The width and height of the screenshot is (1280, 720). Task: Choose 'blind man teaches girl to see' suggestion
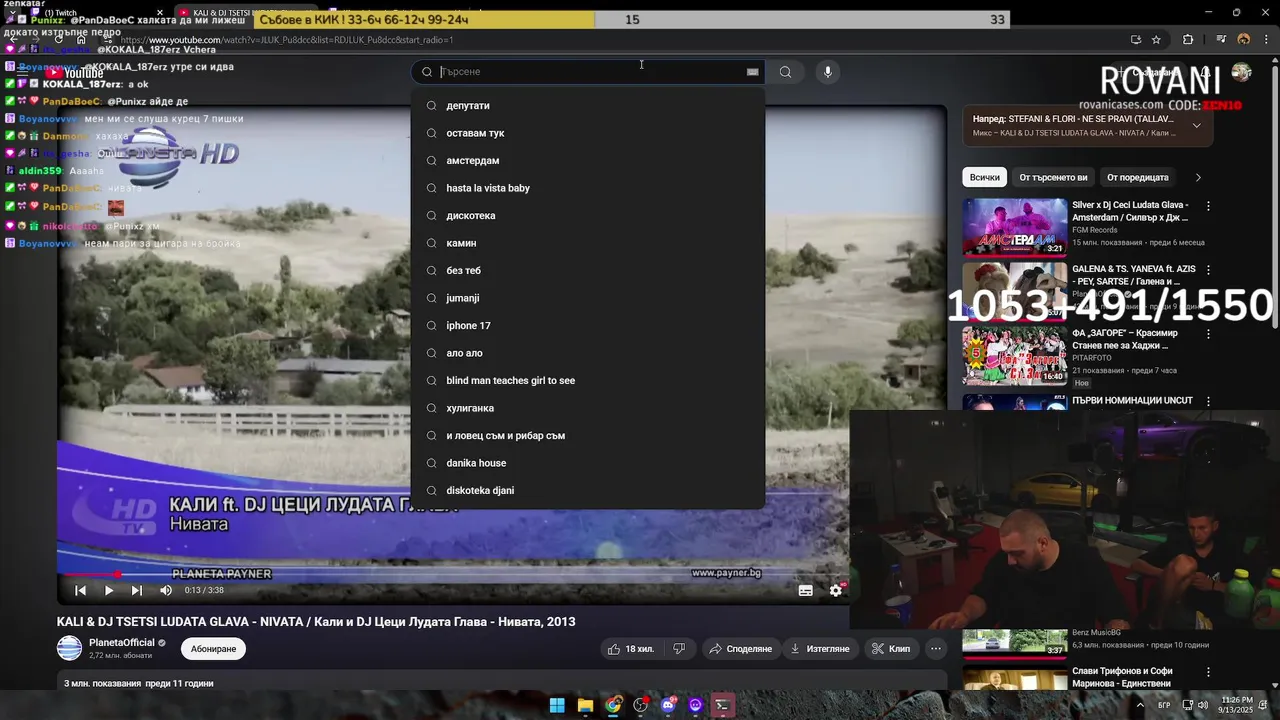click(x=588, y=381)
